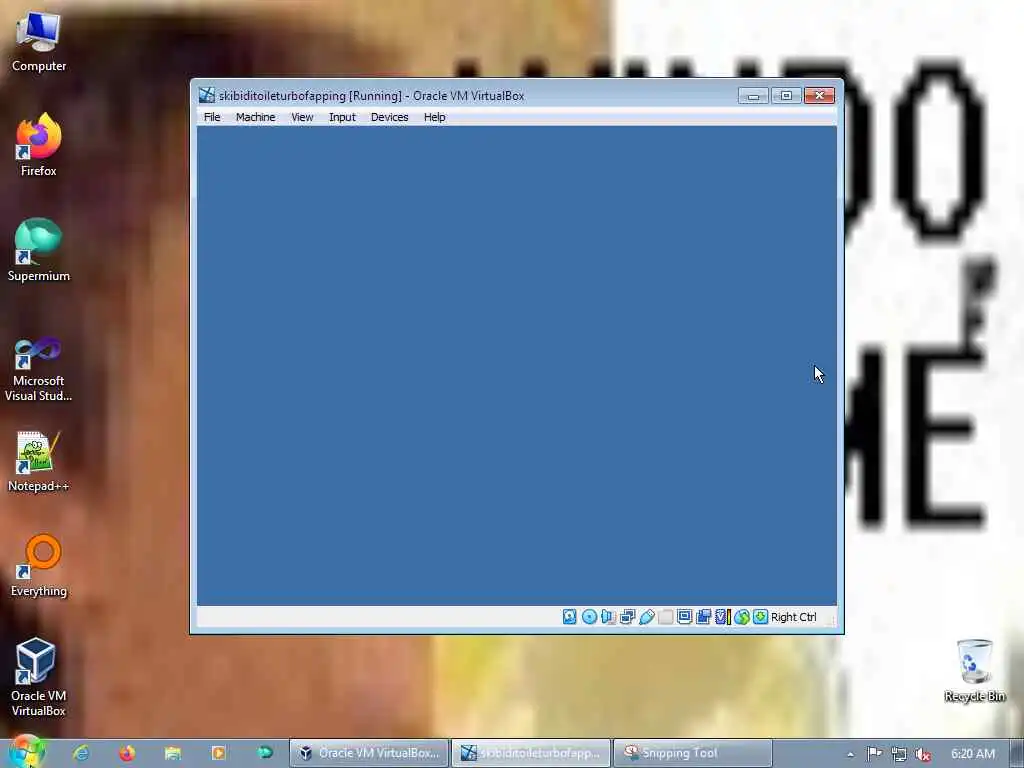
Task: Click the audio status icon
Action: click(608, 616)
